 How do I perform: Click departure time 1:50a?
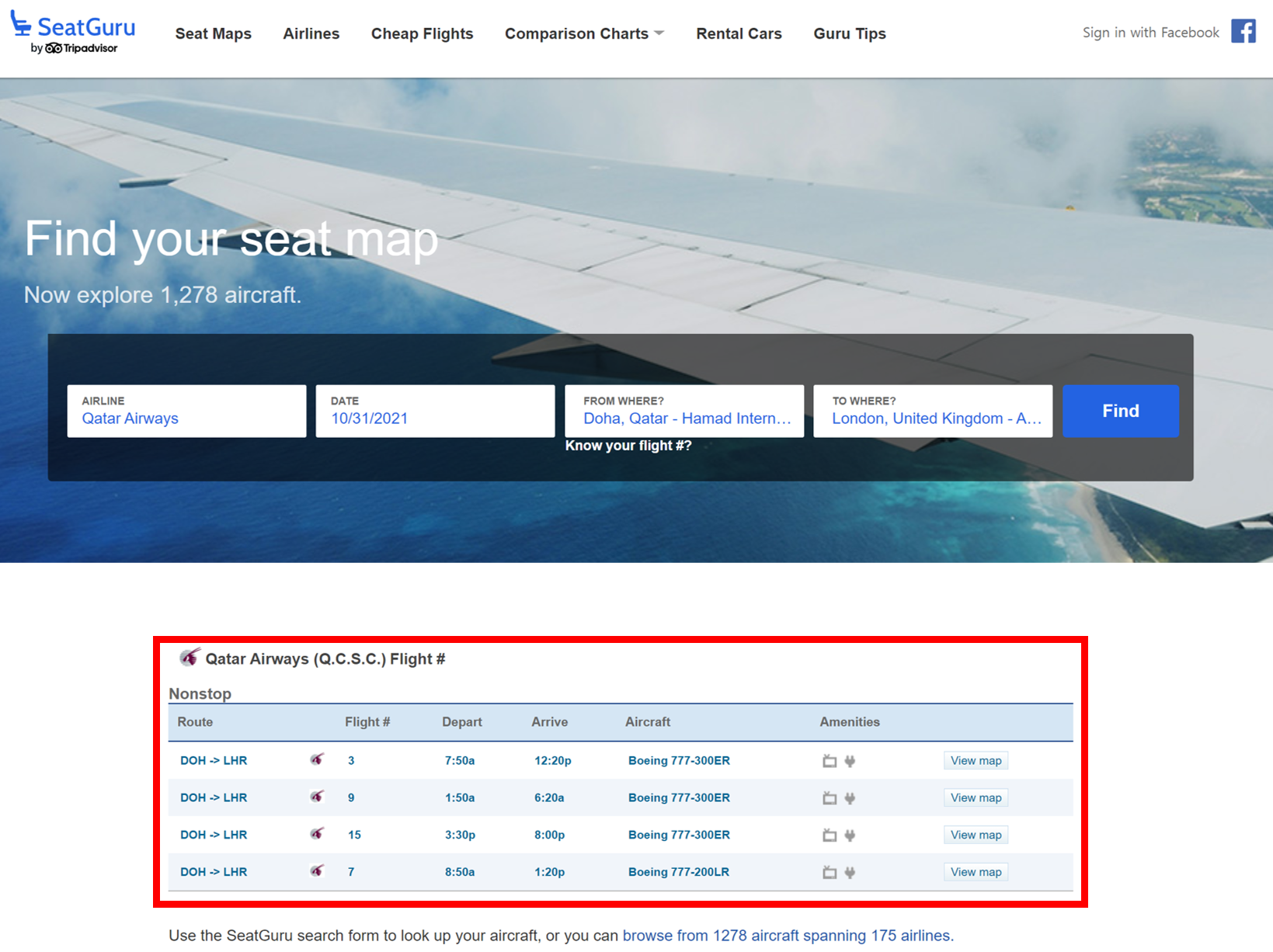point(460,797)
